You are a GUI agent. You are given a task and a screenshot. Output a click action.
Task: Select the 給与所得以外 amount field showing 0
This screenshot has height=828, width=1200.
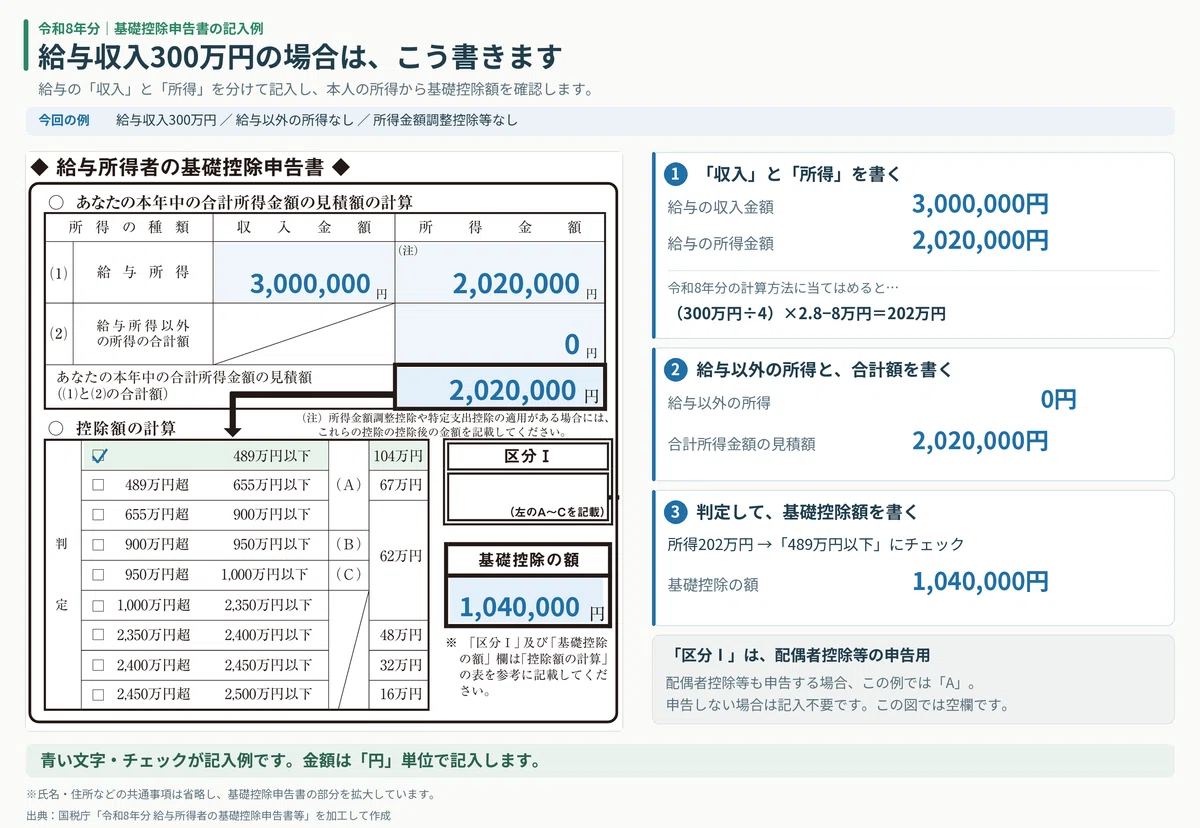pyautogui.click(x=500, y=333)
